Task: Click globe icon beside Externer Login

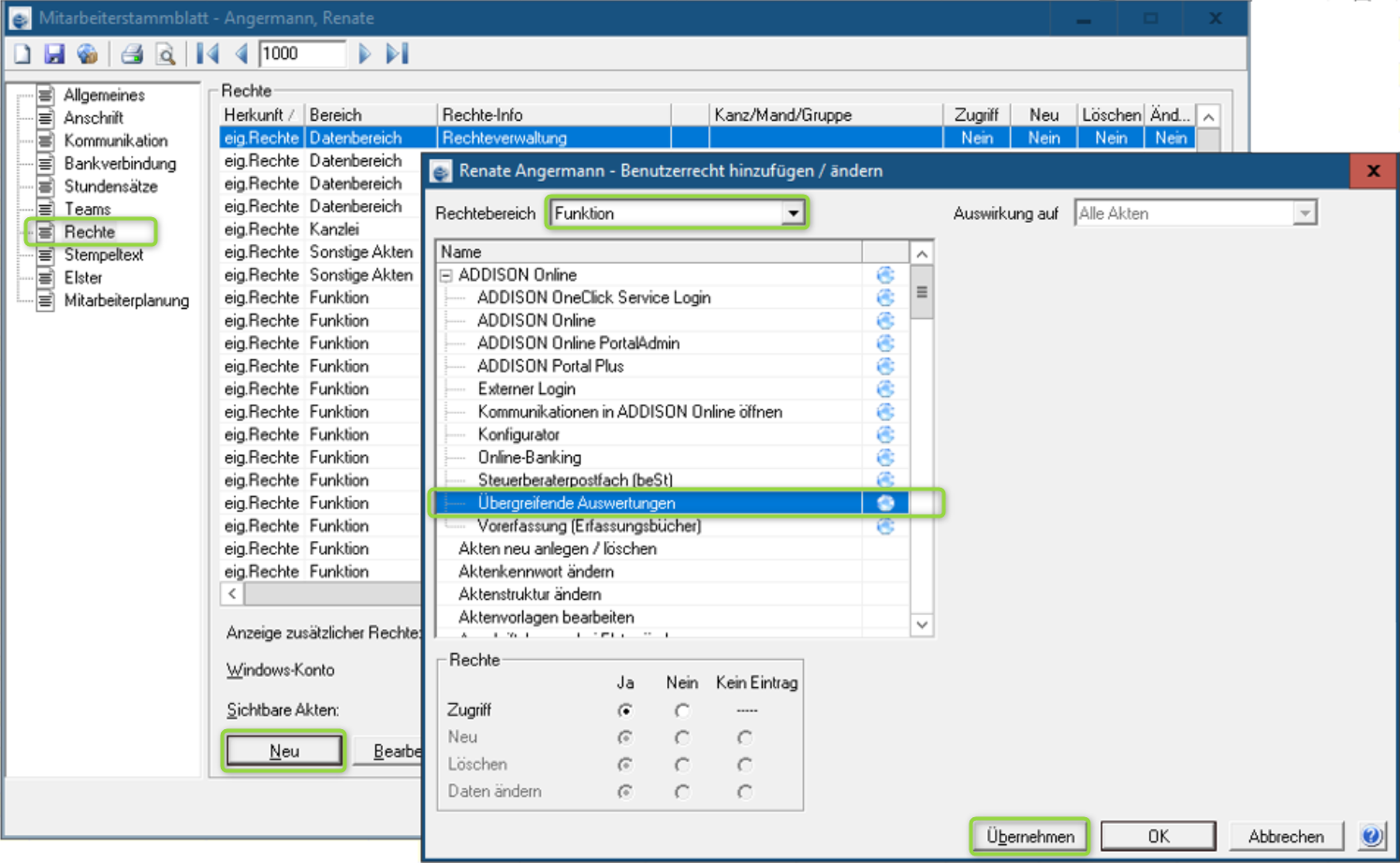Action: pos(885,389)
